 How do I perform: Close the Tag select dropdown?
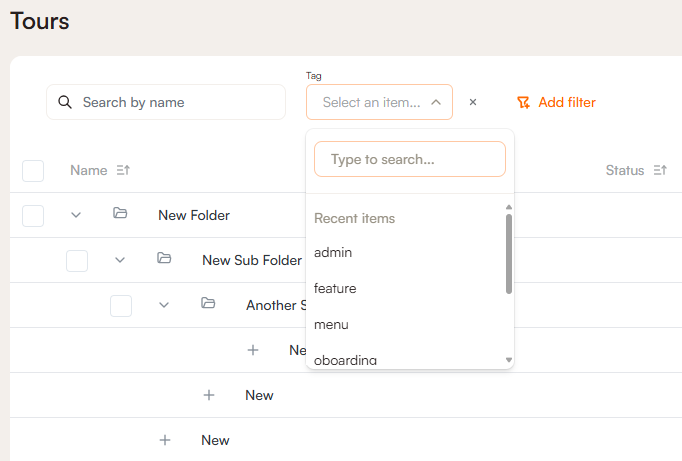click(436, 102)
